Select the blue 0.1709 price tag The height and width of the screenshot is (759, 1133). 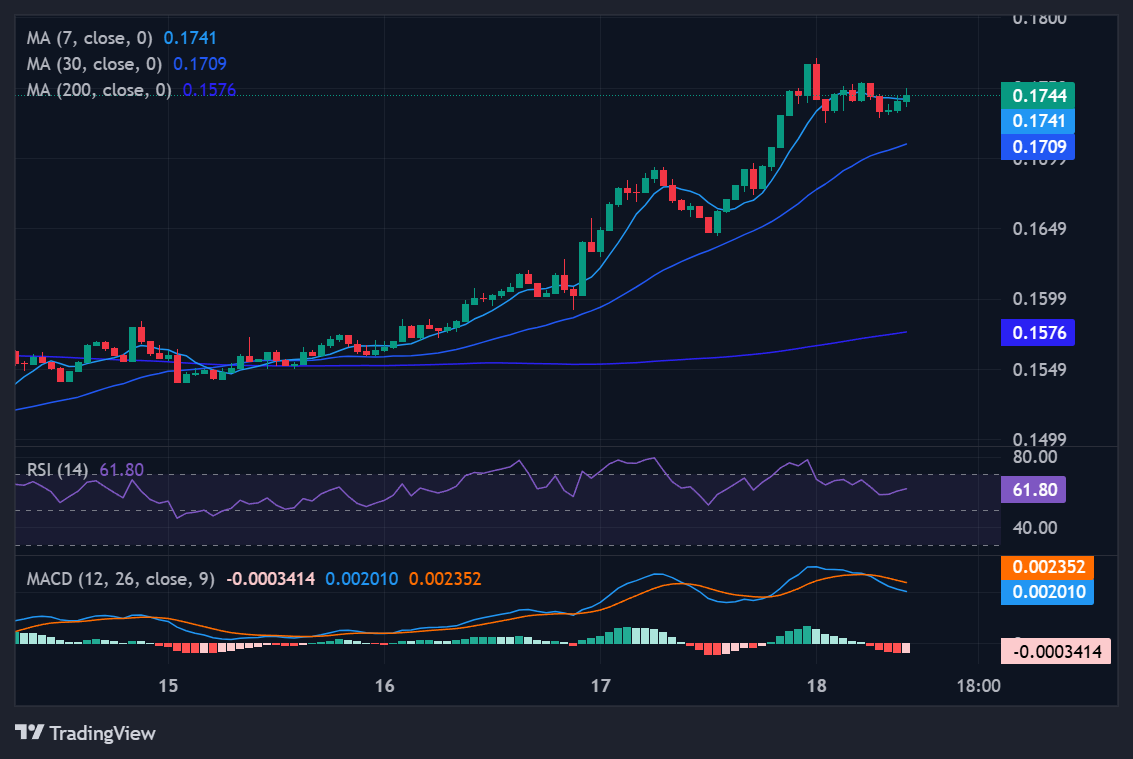1039,147
